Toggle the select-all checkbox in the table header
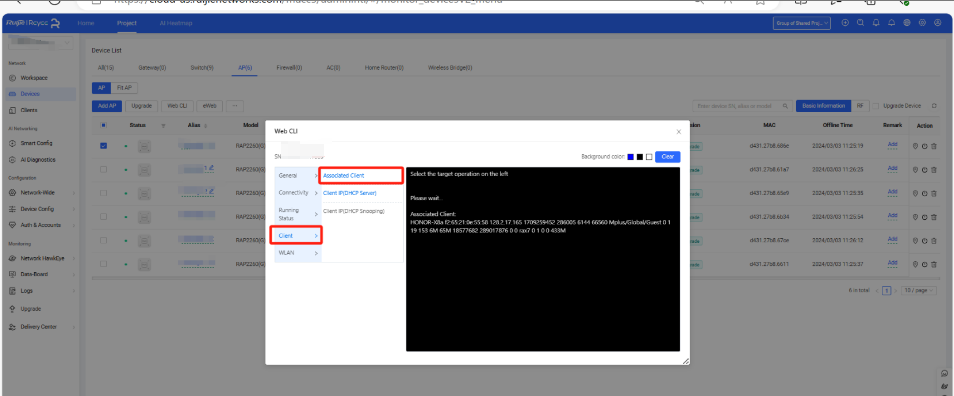Image resolution: width=954 pixels, height=396 pixels. point(103,125)
